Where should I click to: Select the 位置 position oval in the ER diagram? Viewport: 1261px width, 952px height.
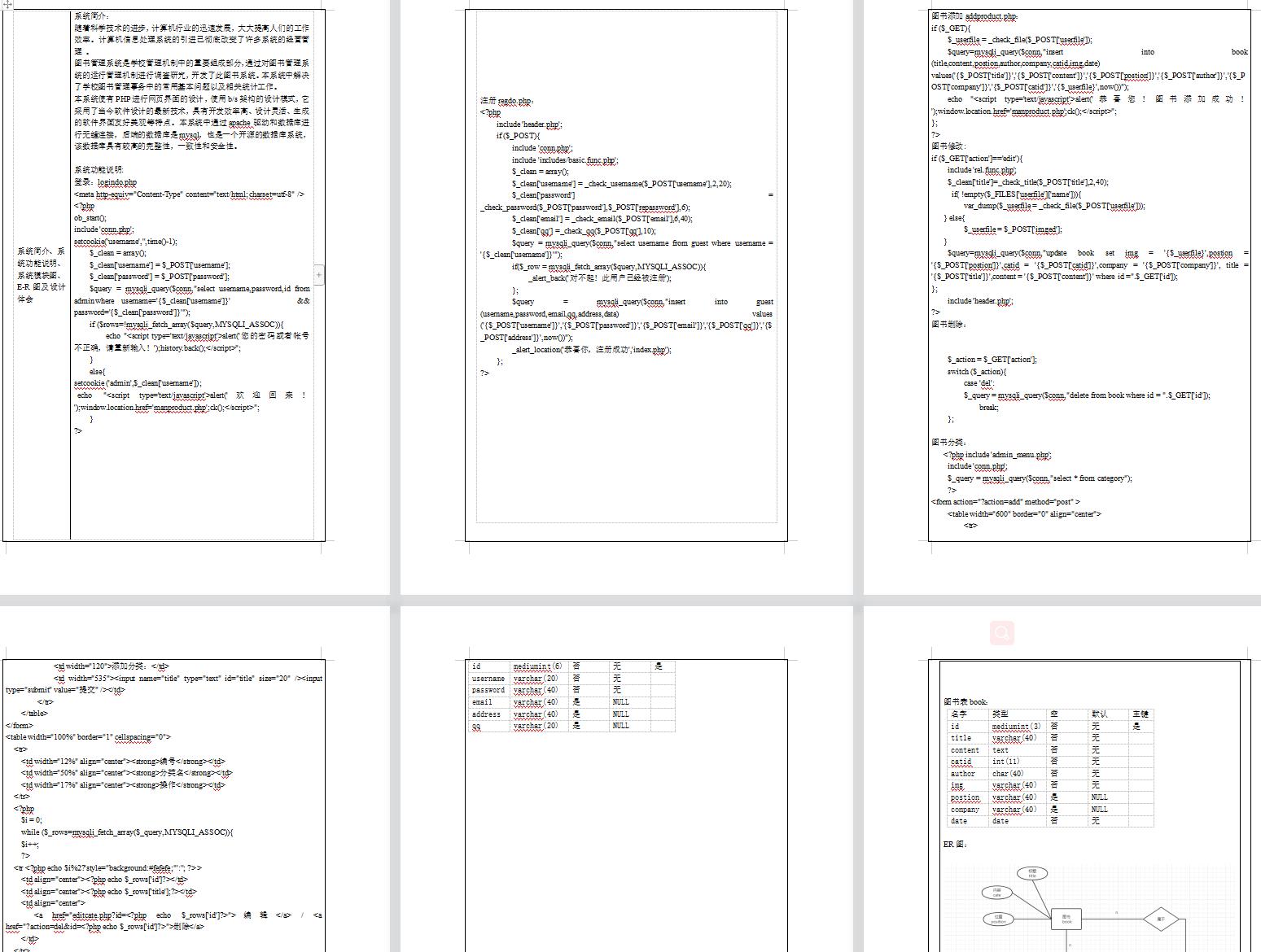coord(998,919)
